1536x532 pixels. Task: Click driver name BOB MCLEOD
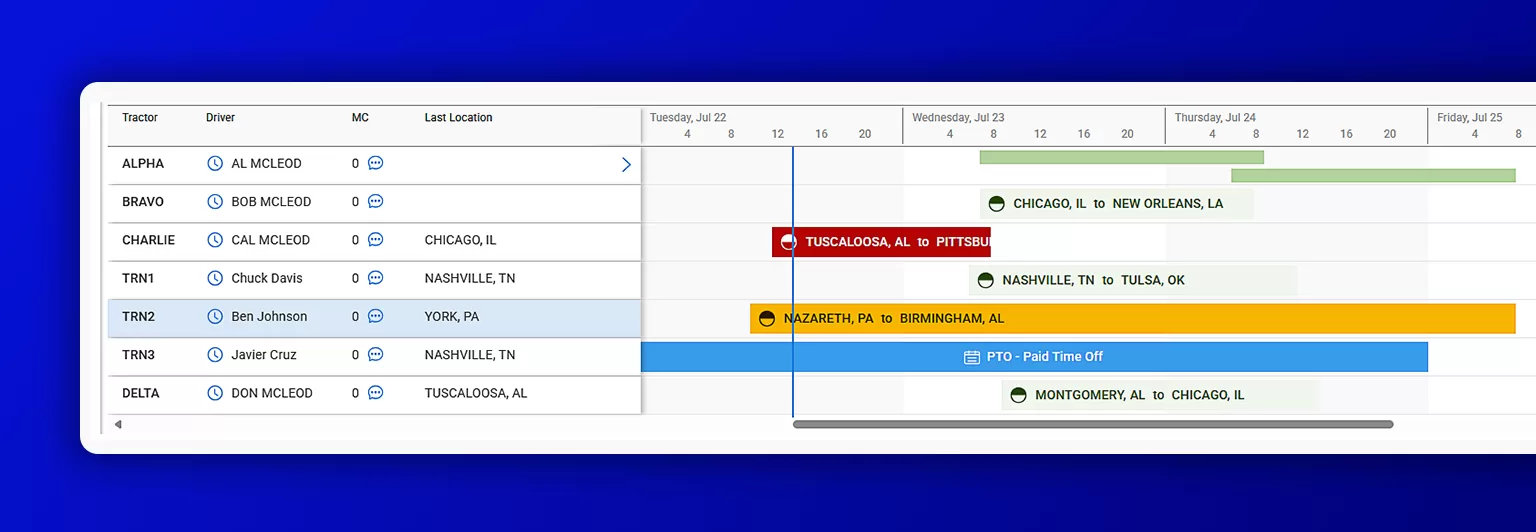[x=271, y=202]
